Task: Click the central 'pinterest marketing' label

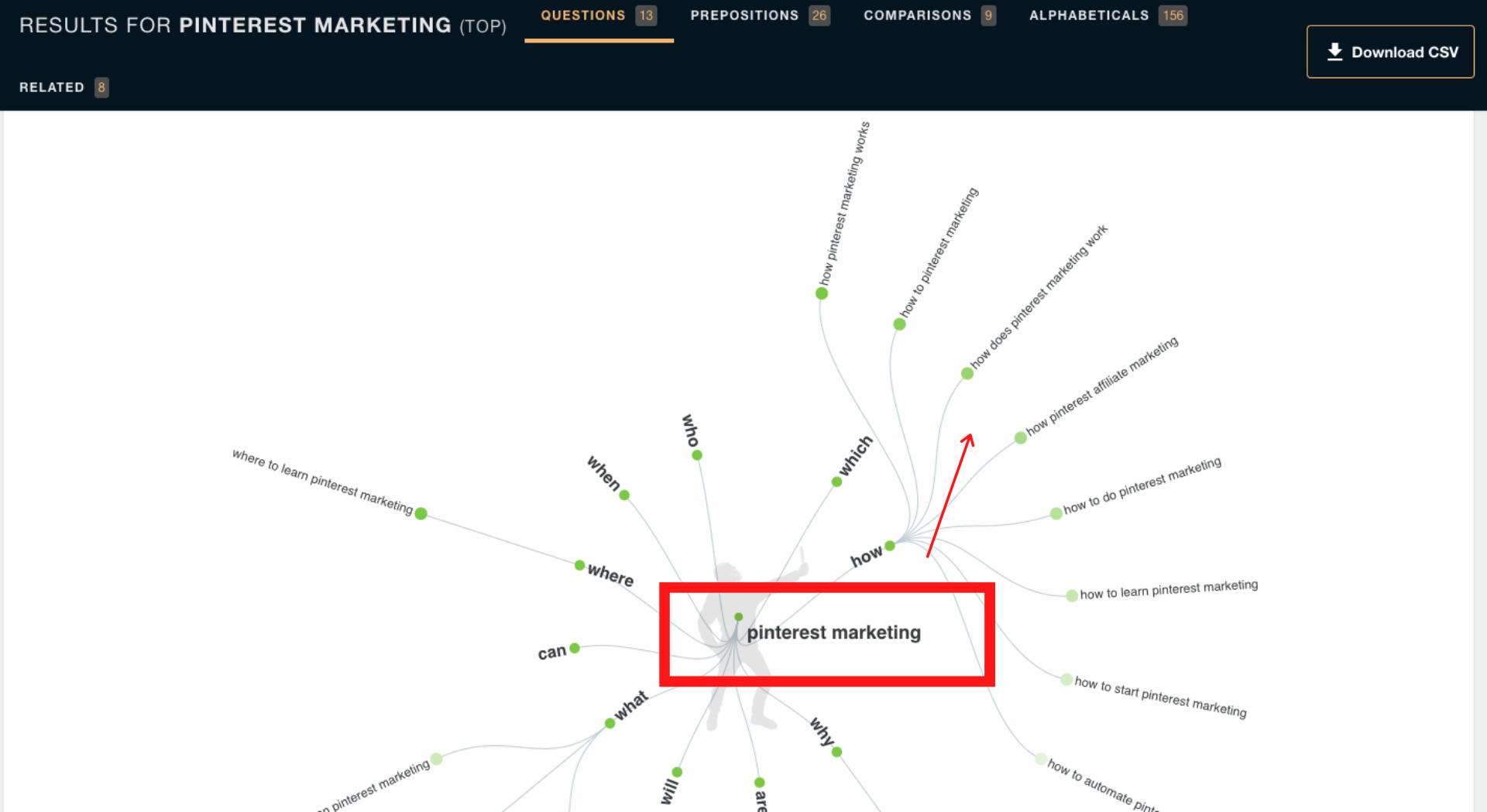Action: click(x=833, y=633)
